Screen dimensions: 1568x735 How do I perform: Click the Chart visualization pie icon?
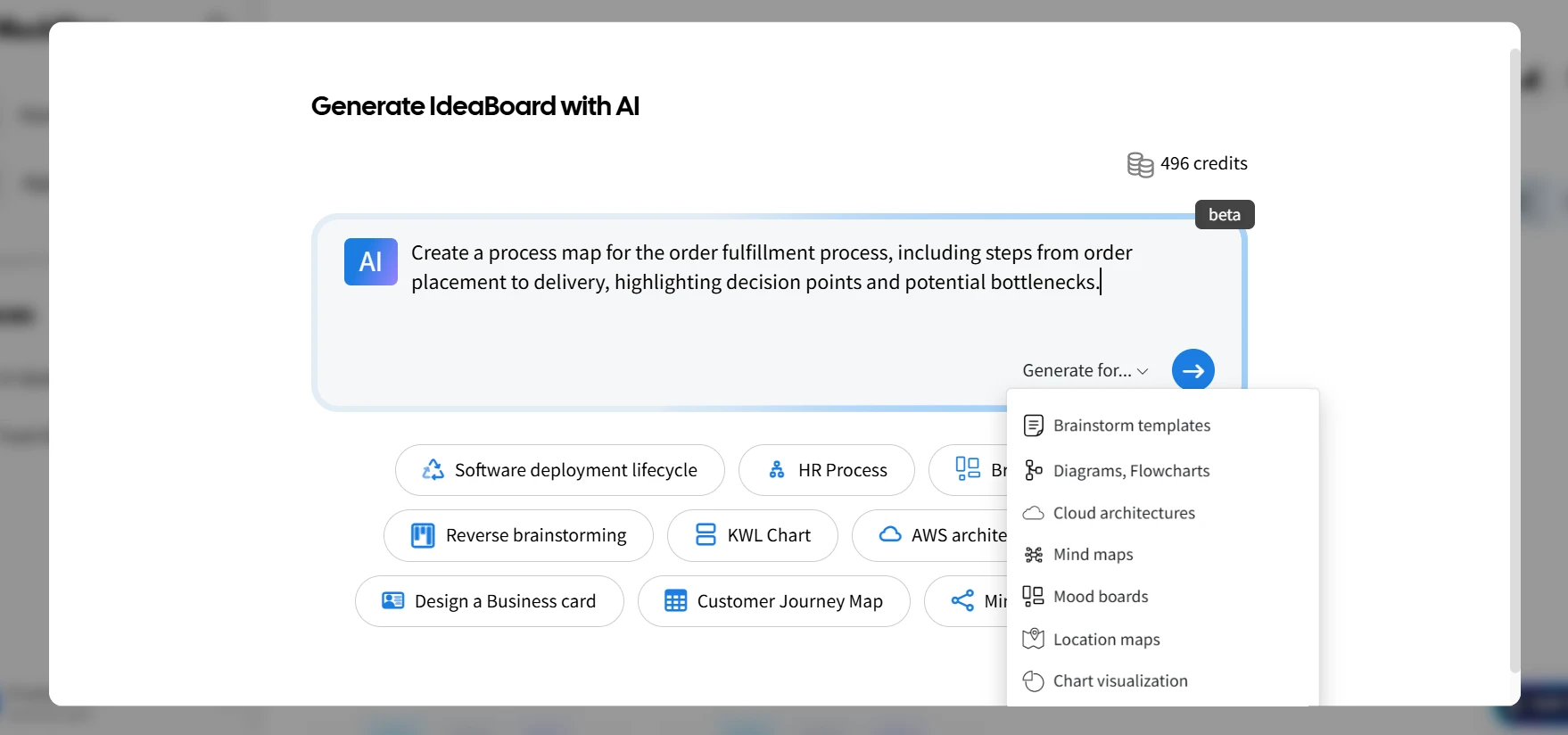click(1033, 681)
